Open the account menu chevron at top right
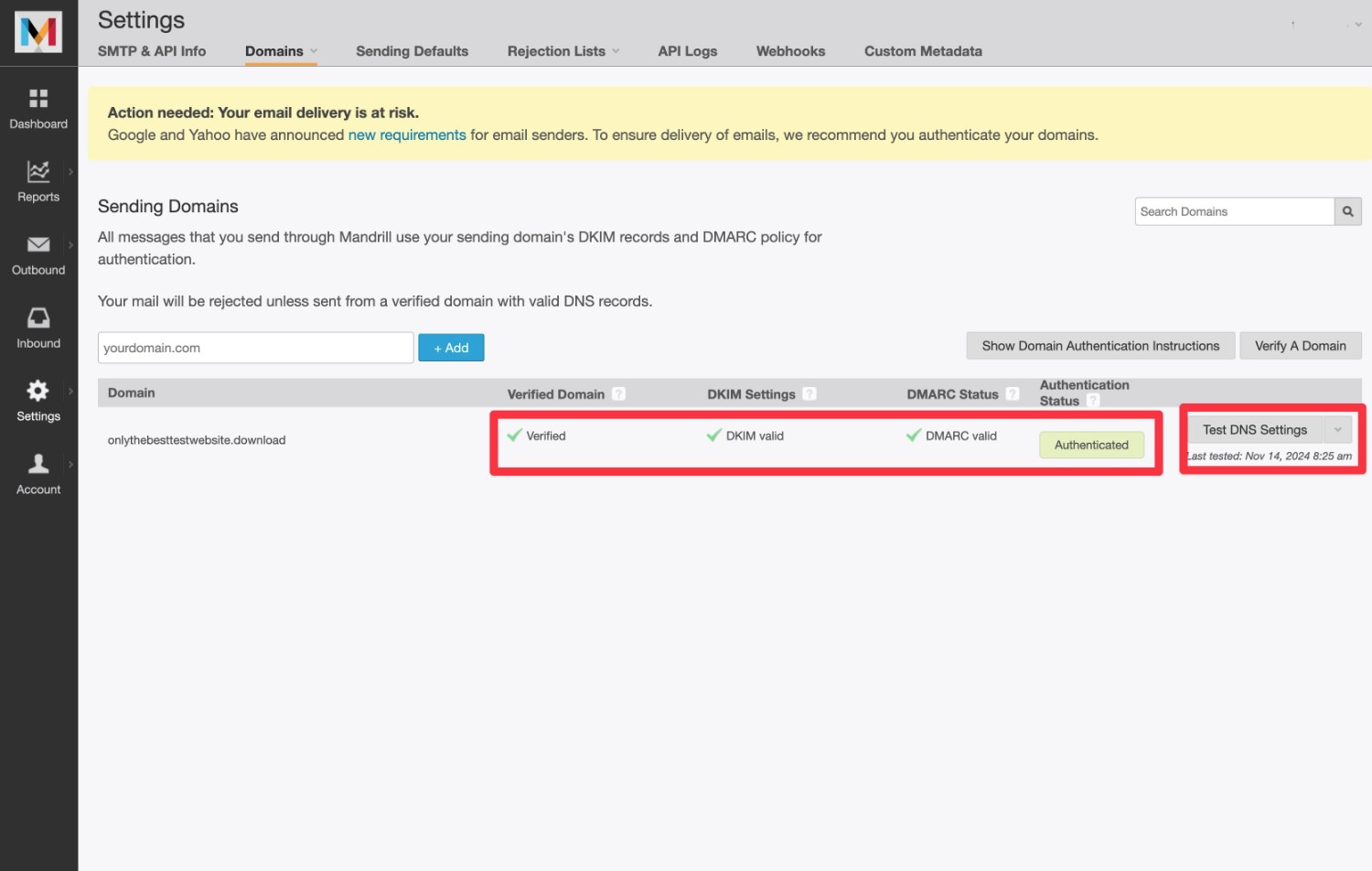This screenshot has height=871, width=1372. point(1358,25)
